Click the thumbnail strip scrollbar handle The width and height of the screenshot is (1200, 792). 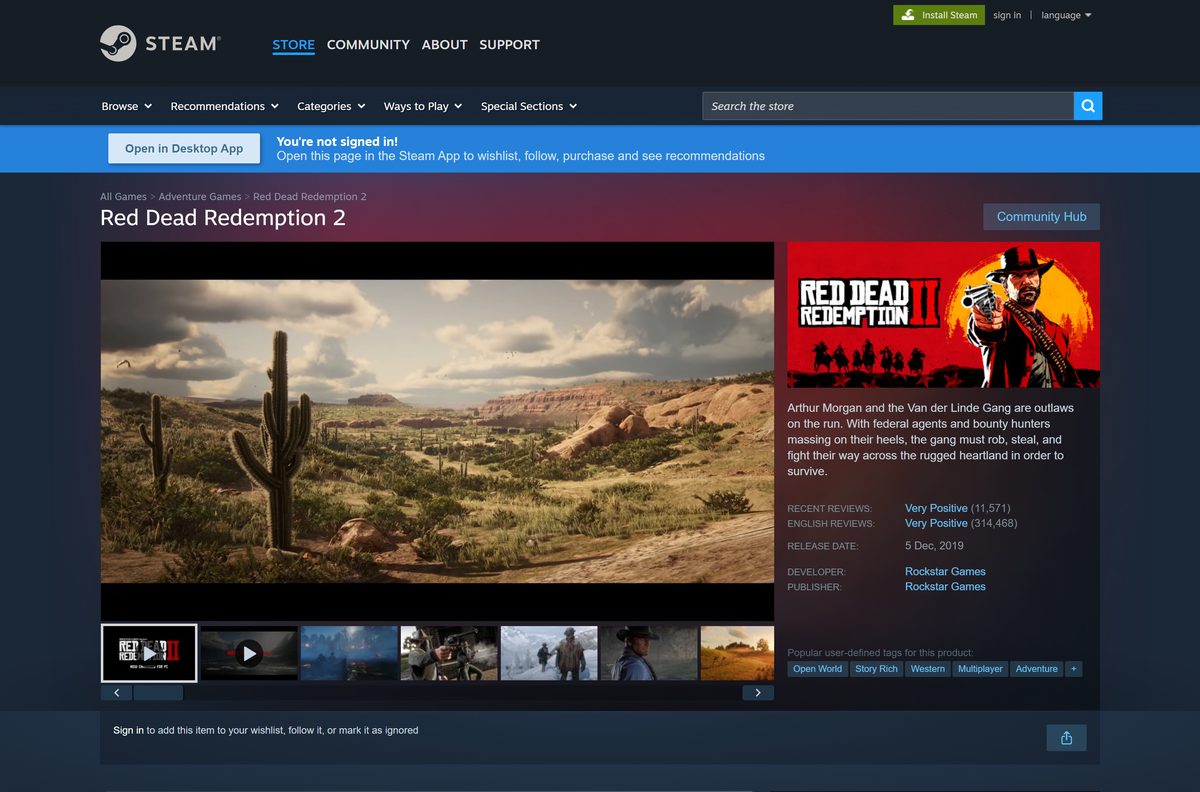[x=158, y=692]
